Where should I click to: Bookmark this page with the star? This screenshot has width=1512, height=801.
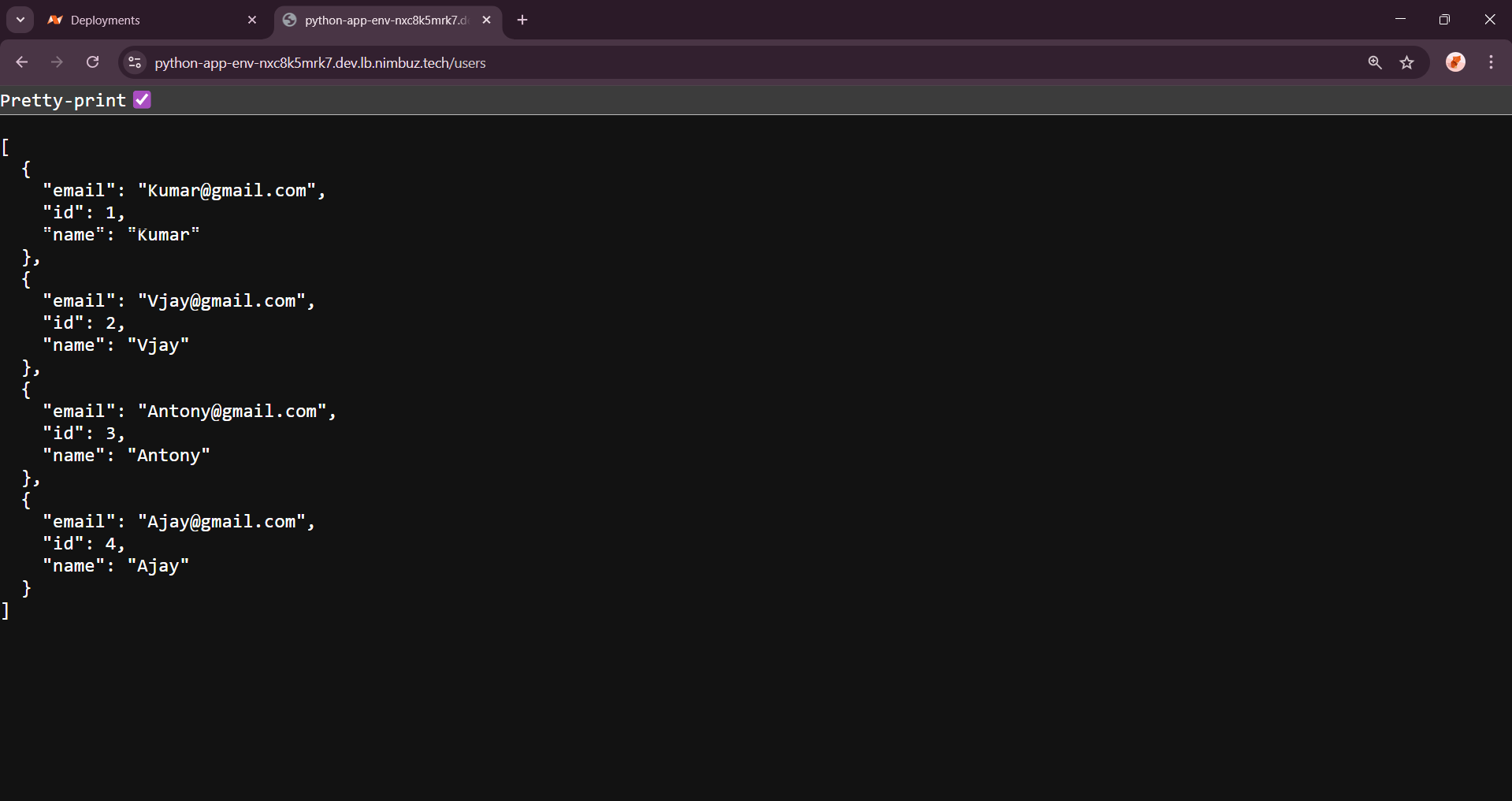pyautogui.click(x=1407, y=62)
